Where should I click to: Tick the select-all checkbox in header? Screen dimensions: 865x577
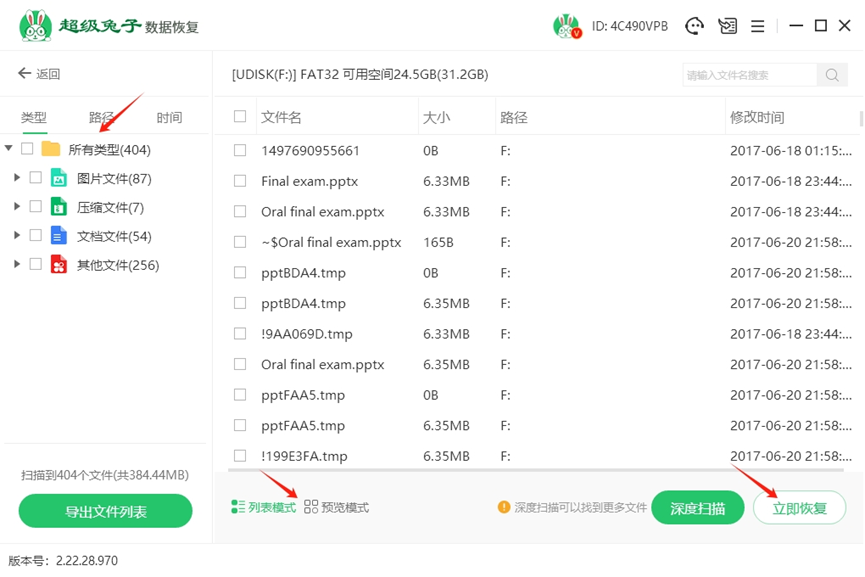240,117
